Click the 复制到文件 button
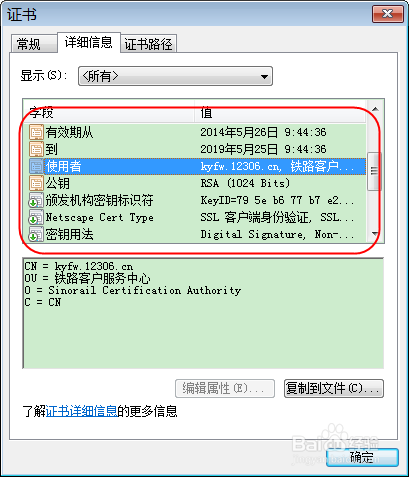The height and width of the screenshot is (477, 409). coord(334,388)
